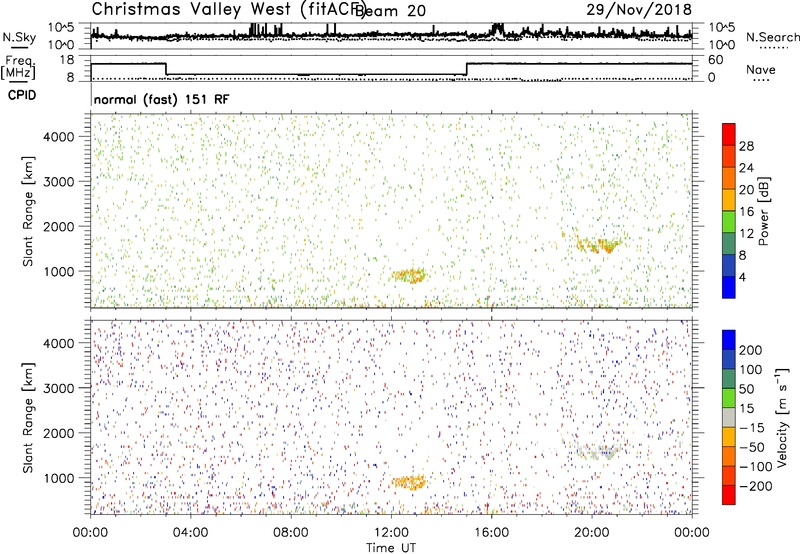Click the "20:00" time tick label
The height and width of the screenshot is (554, 800).
point(591,533)
